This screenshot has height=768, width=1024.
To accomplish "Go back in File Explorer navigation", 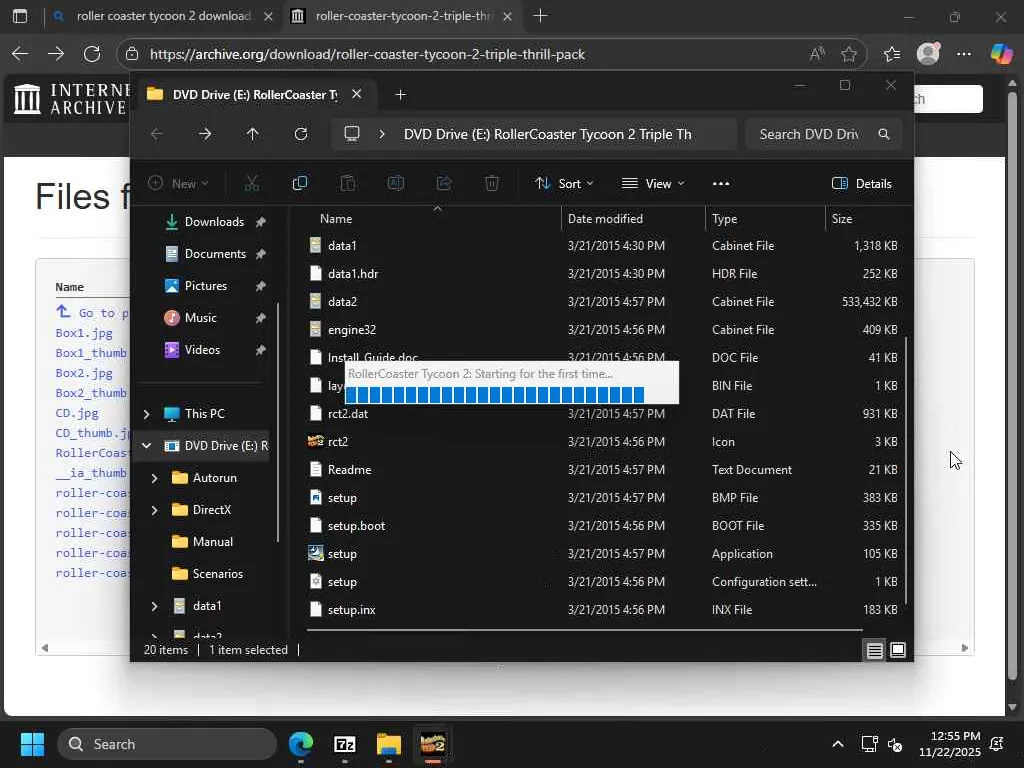I will (x=157, y=134).
